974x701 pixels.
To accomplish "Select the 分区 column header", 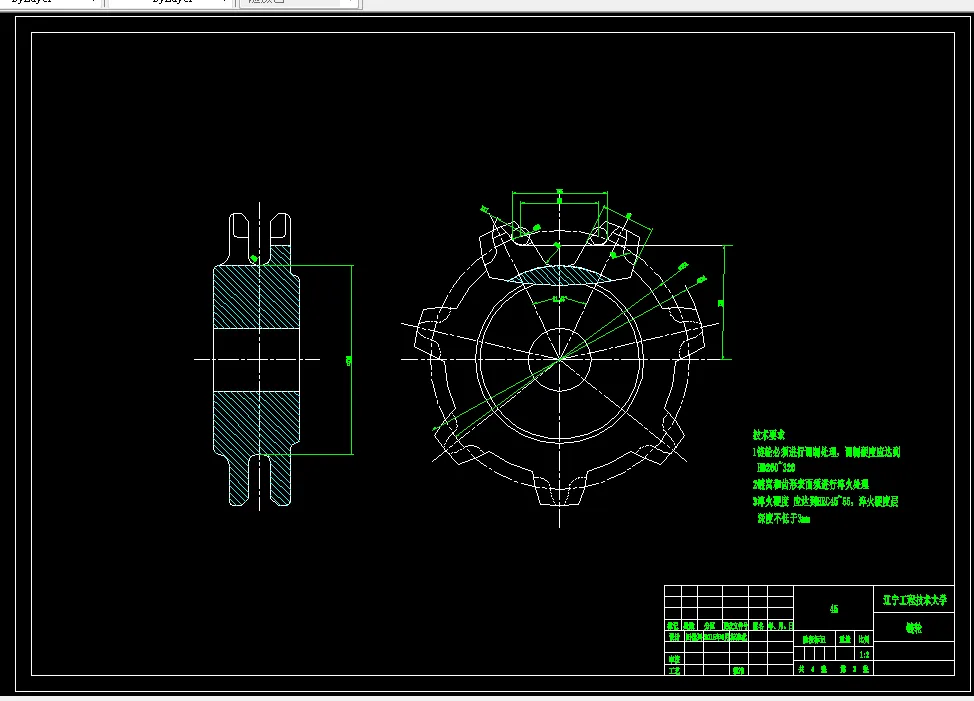I will tap(709, 626).
